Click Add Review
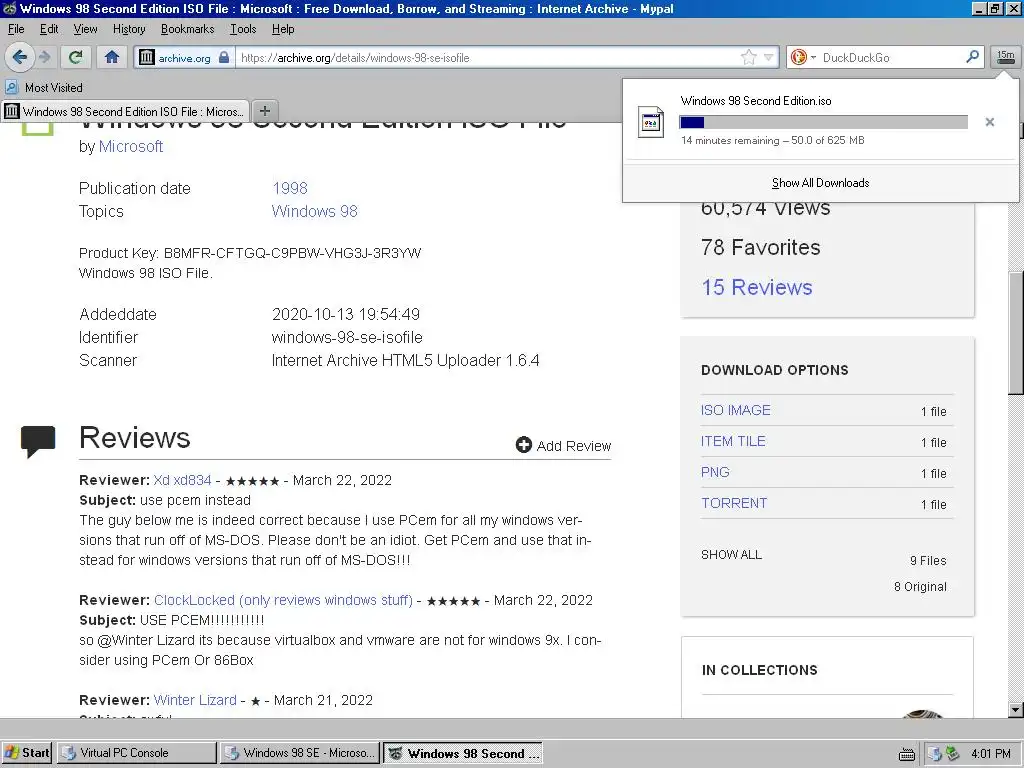This screenshot has width=1024, height=768. coord(573,446)
